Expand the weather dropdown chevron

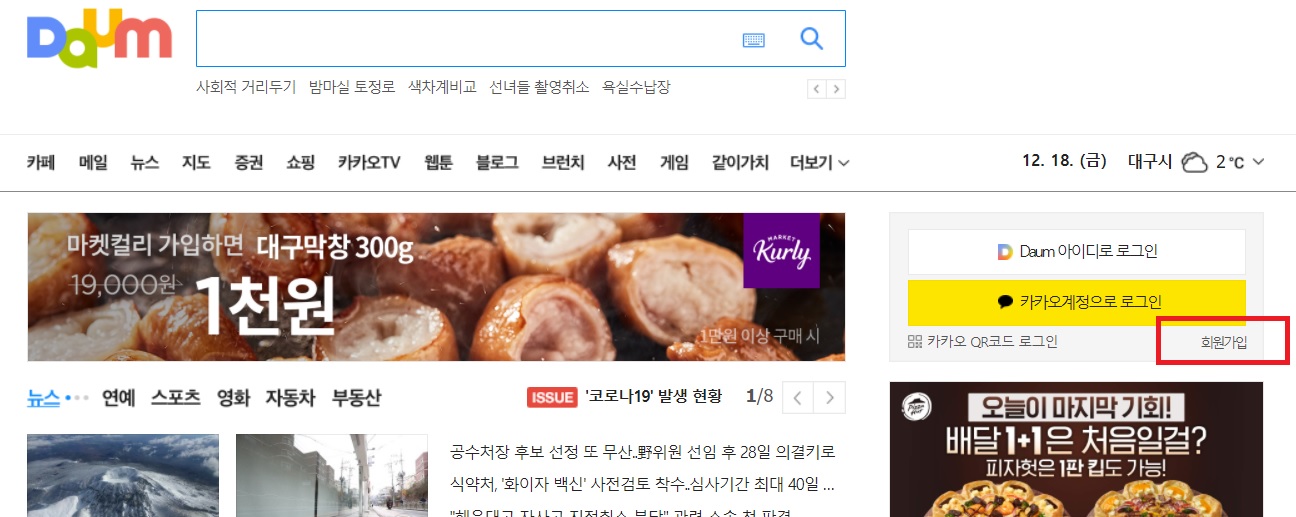1258,162
